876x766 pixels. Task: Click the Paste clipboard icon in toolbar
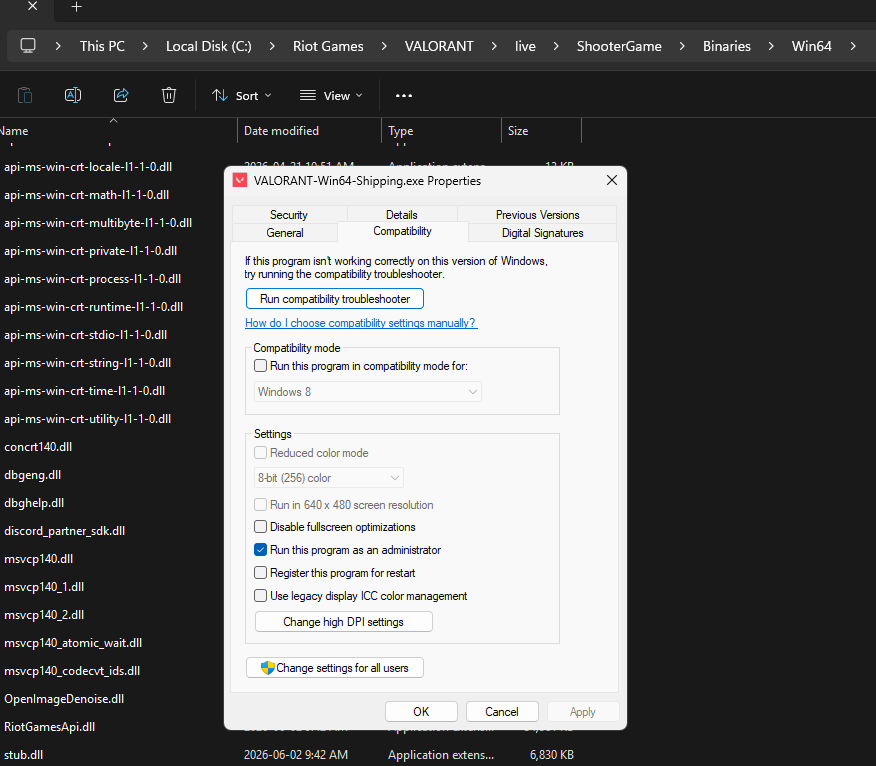point(25,96)
